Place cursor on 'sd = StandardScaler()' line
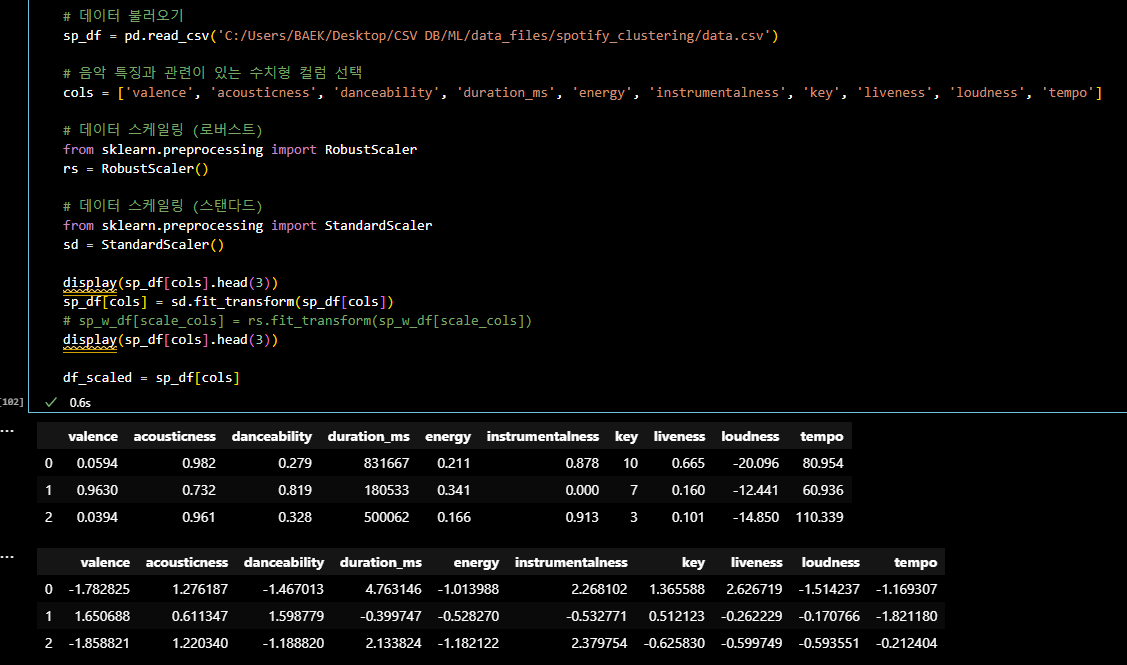 (x=144, y=245)
